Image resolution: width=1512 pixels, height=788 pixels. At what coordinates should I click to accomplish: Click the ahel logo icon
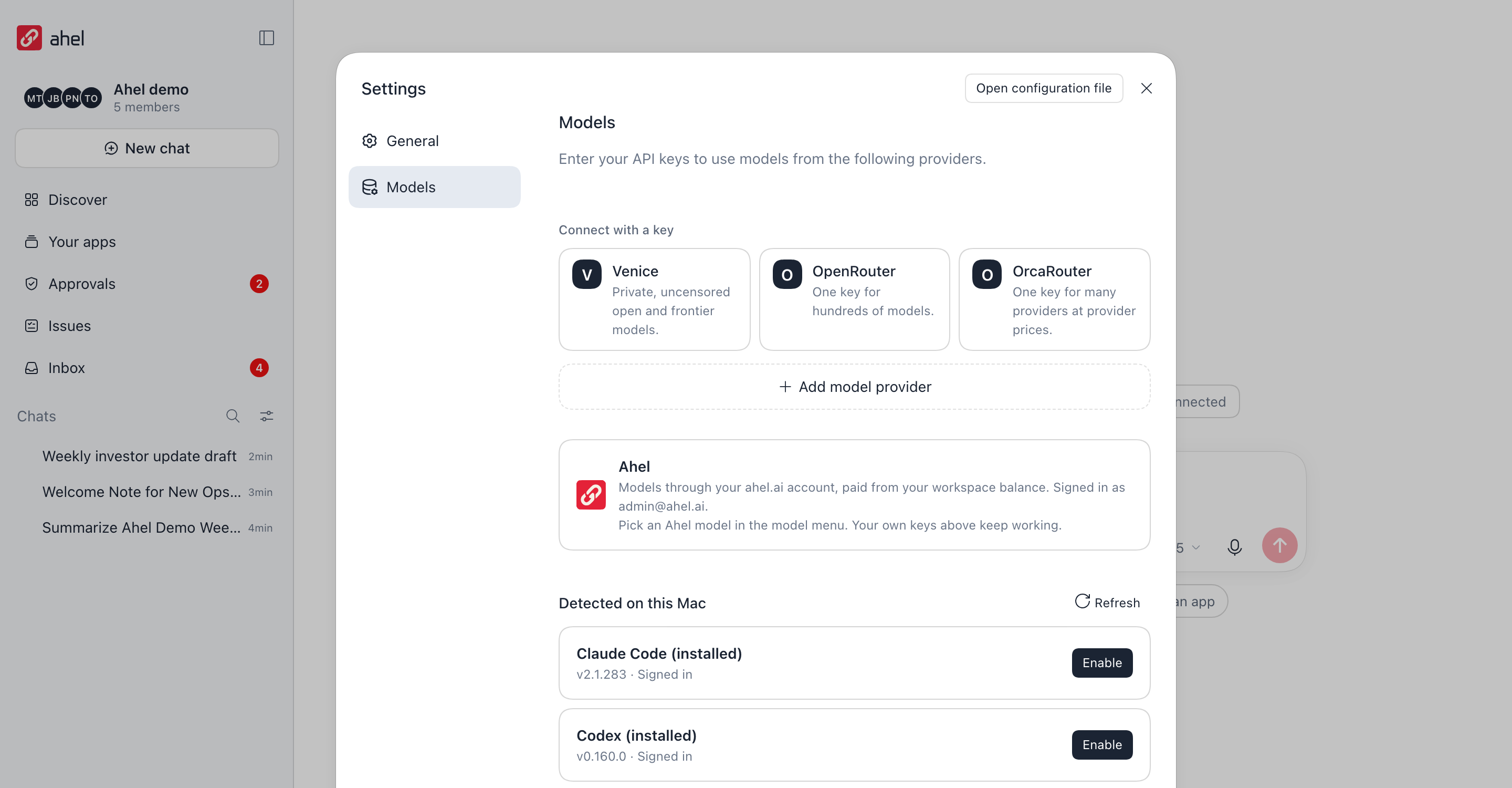pos(29,38)
